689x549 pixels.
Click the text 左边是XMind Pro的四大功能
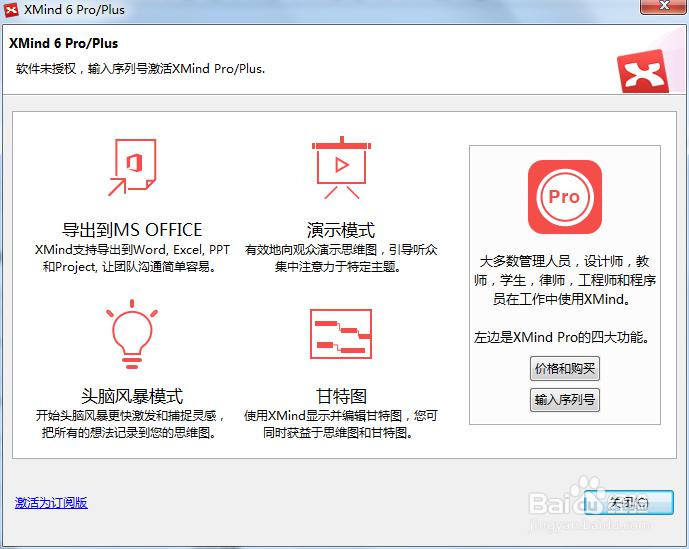click(x=561, y=337)
